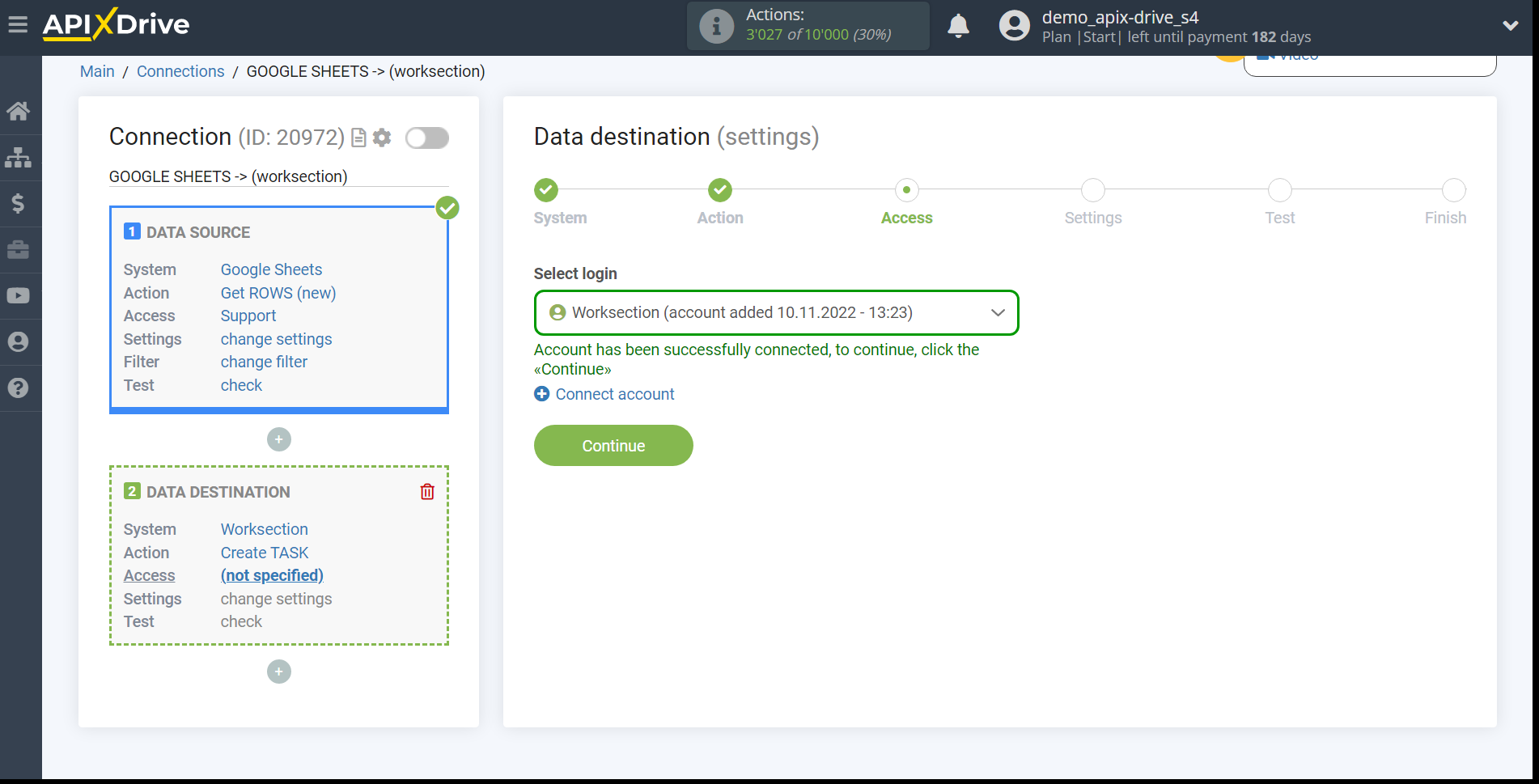Viewport: 1539px width, 784px height.
Task: Click the plus below Data Destination
Action: [x=279, y=672]
